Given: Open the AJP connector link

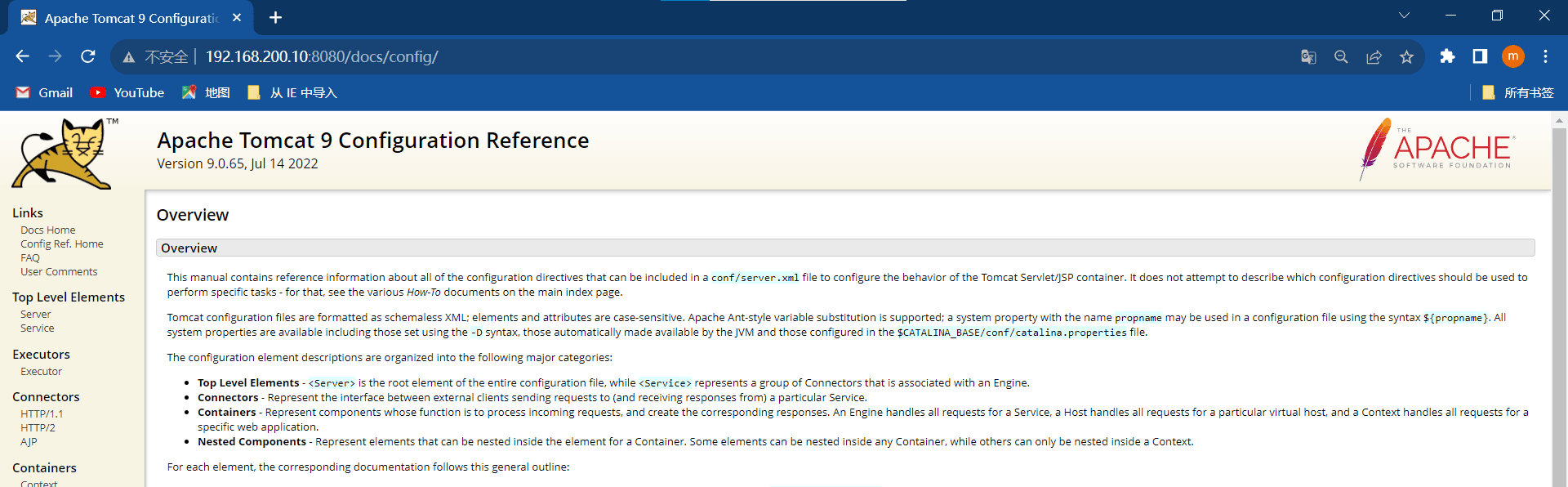Looking at the screenshot, I should pyautogui.click(x=29, y=442).
